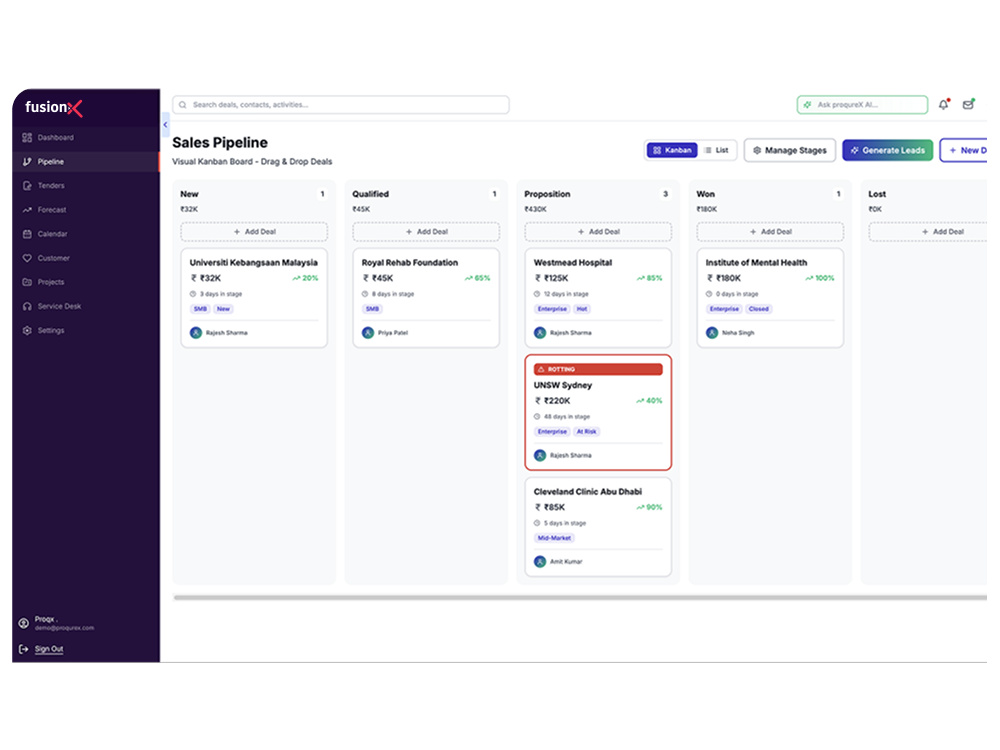
Task: Click the Customer heart icon
Action: (x=27, y=258)
